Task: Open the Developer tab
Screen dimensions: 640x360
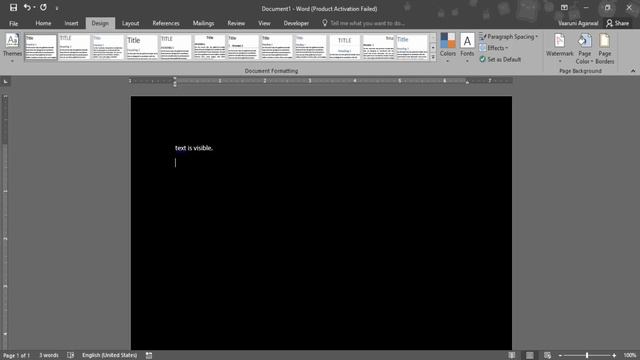Action: (296, 23)
